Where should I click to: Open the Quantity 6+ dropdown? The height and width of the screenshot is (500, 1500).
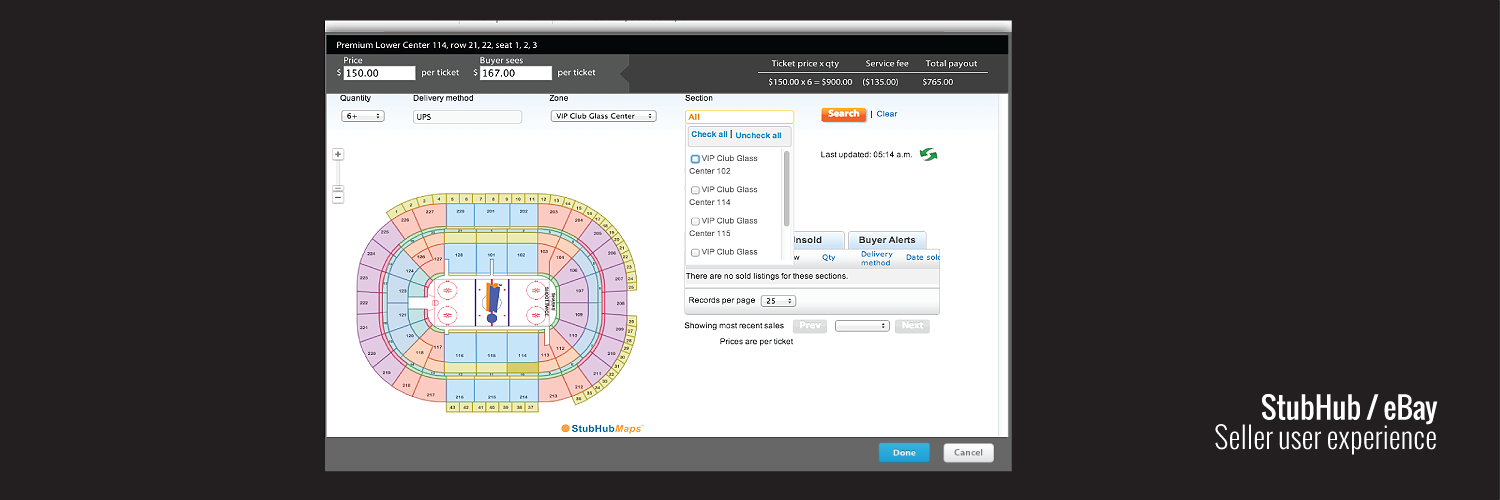pos(363,116)
